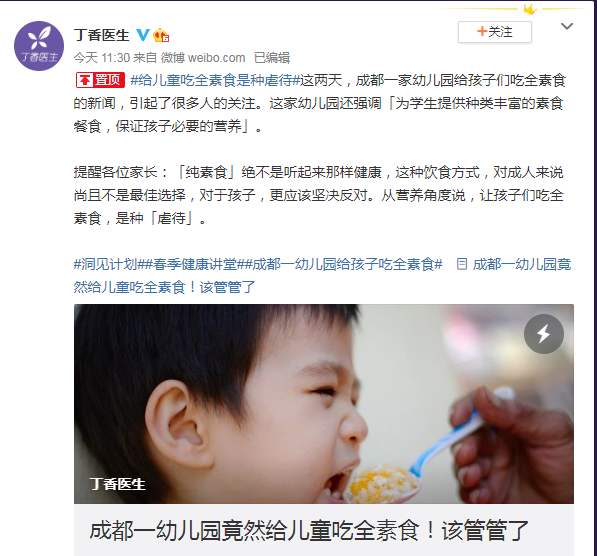The image size is (597, 556).
Task: Click the post timestamp 今天 11:30
Action: point(101,58)
